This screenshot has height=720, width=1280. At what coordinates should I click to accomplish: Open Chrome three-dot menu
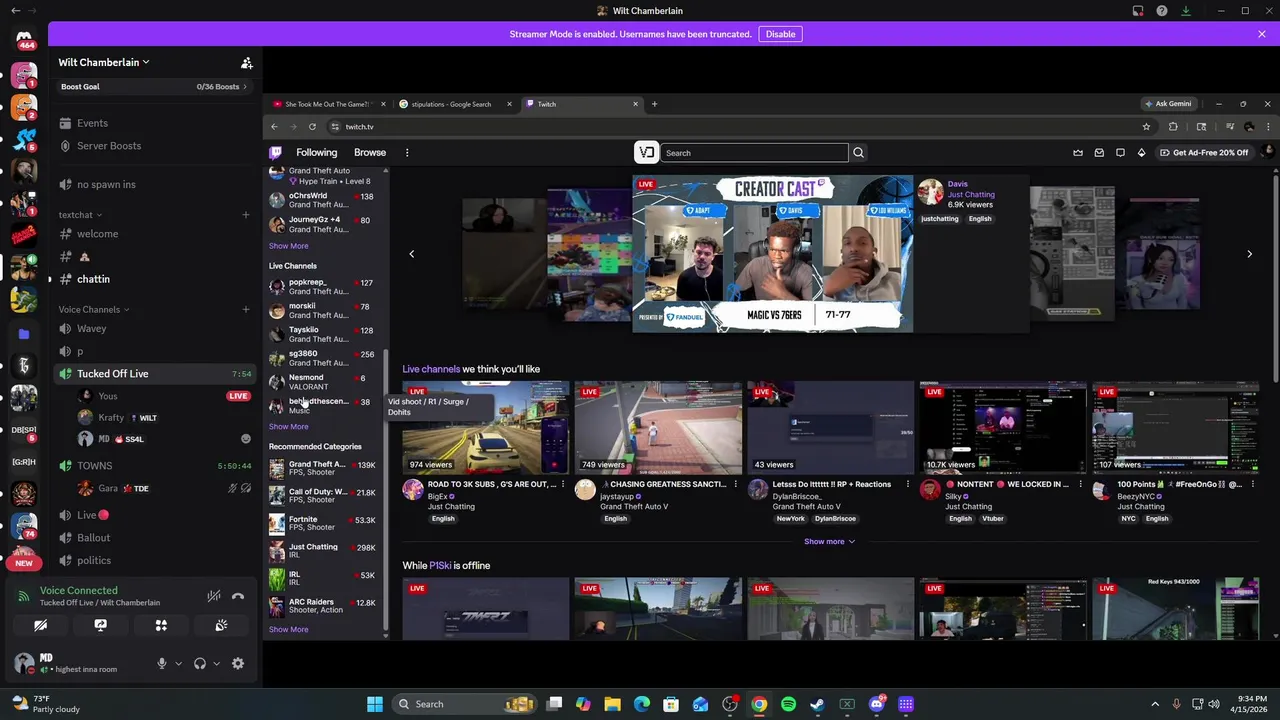(1268, 127)
